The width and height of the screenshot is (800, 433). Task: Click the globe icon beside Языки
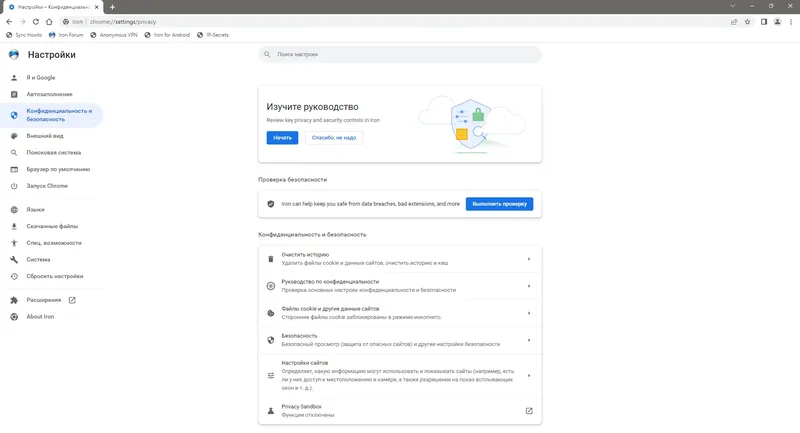(14, 210)
